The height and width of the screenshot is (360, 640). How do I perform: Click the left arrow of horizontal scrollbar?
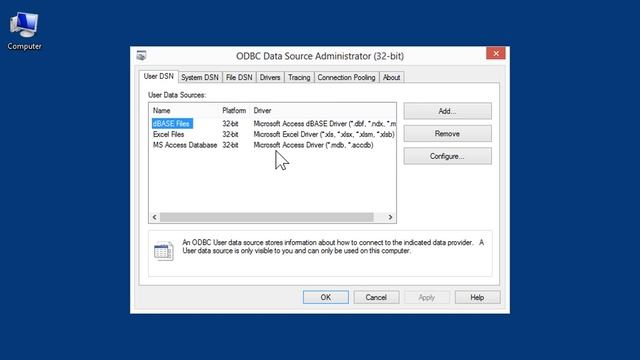[154, 217]
